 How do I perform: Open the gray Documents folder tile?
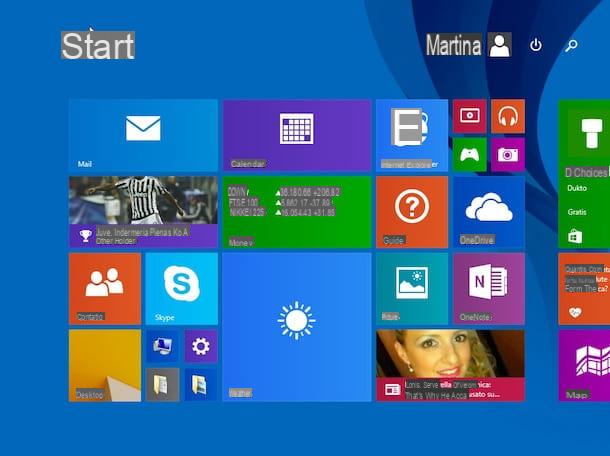[162, 384]
